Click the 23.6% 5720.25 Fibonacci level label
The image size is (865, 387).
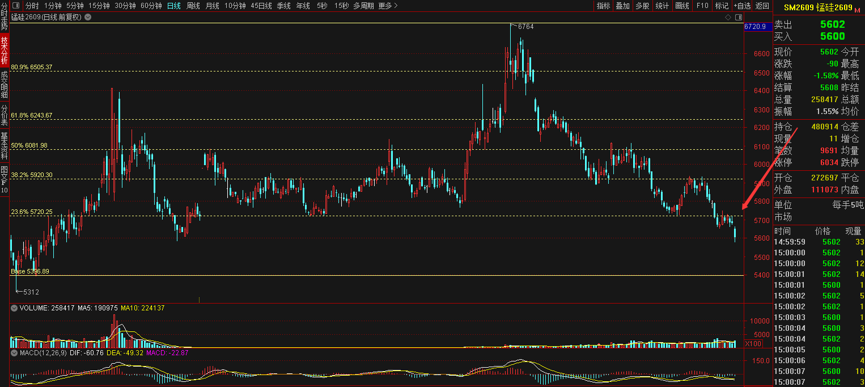click(x=32, y=212)
